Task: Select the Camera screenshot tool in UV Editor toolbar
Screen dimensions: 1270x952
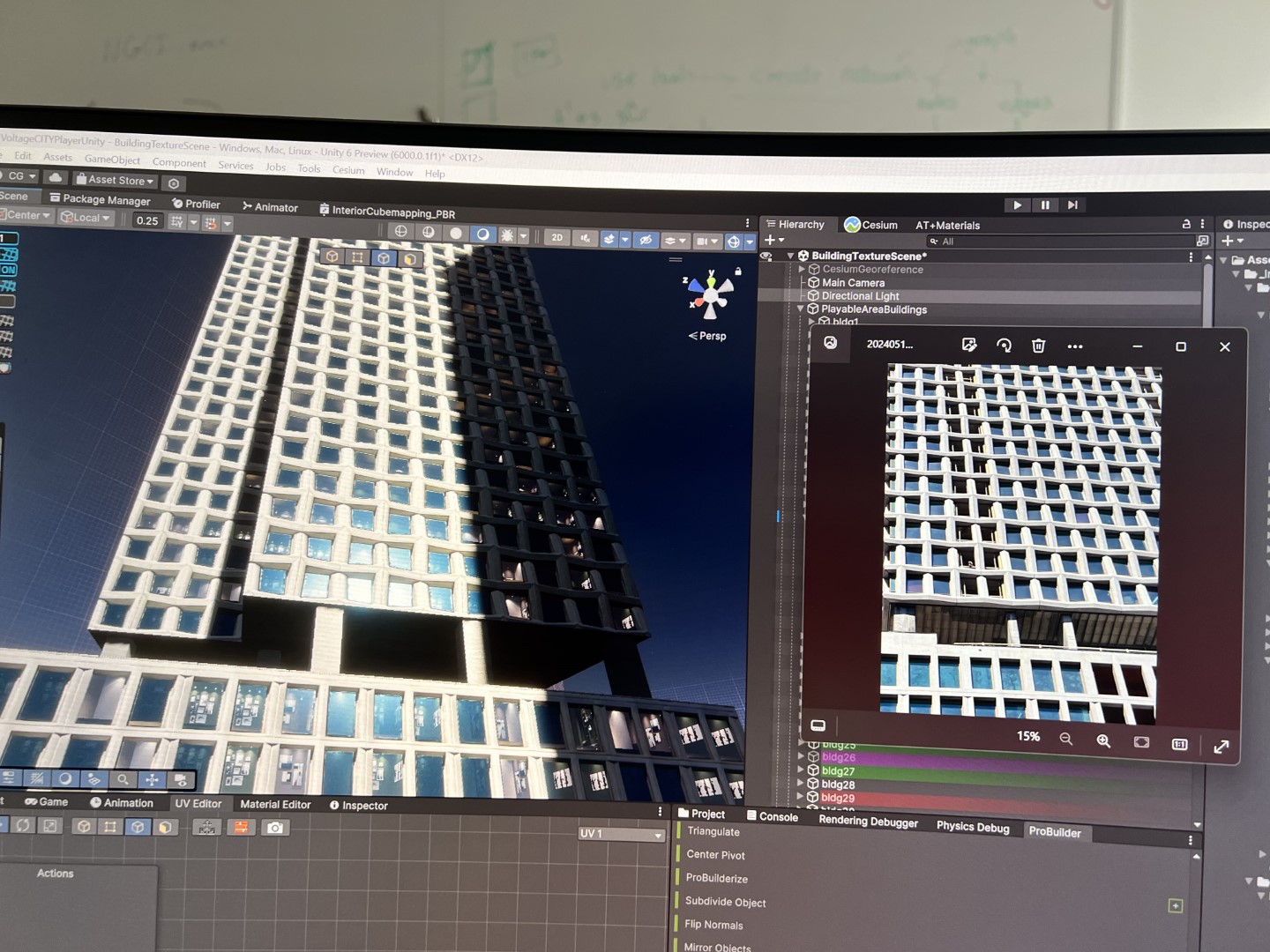Action: coord(276,828)
